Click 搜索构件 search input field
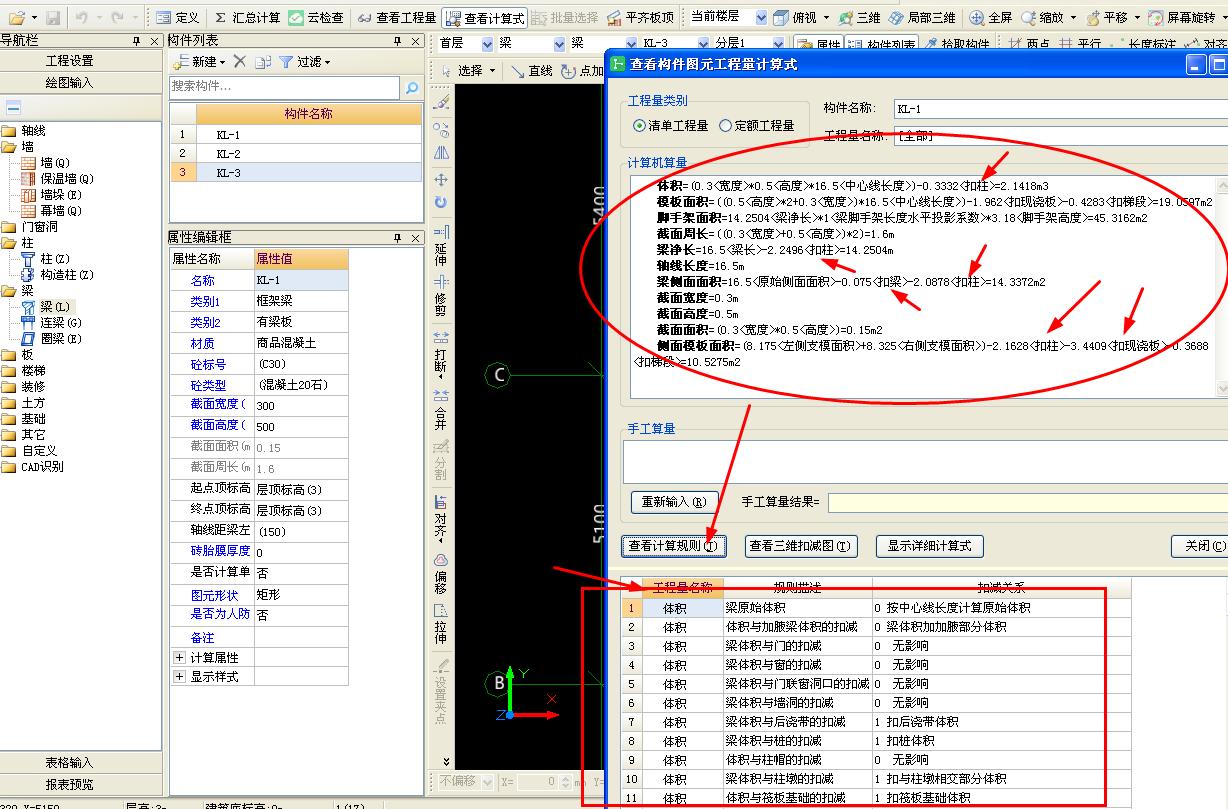The height and width of the screenshot is (809, 1228). coord(284,88)
